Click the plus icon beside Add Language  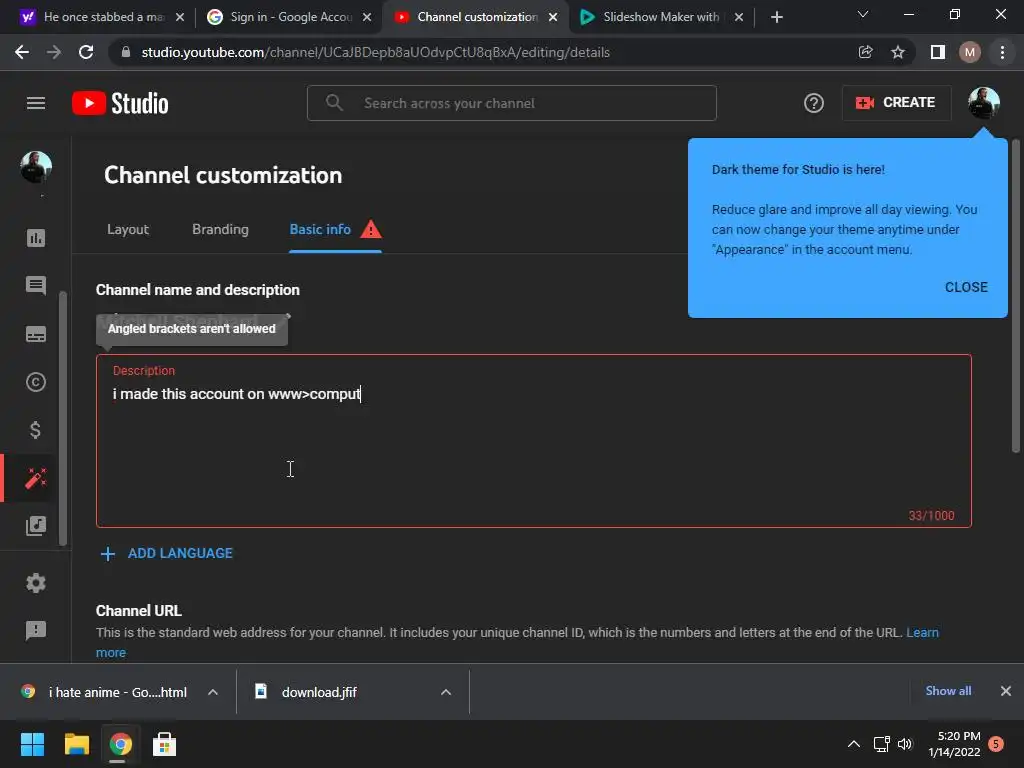click(108, 554)
